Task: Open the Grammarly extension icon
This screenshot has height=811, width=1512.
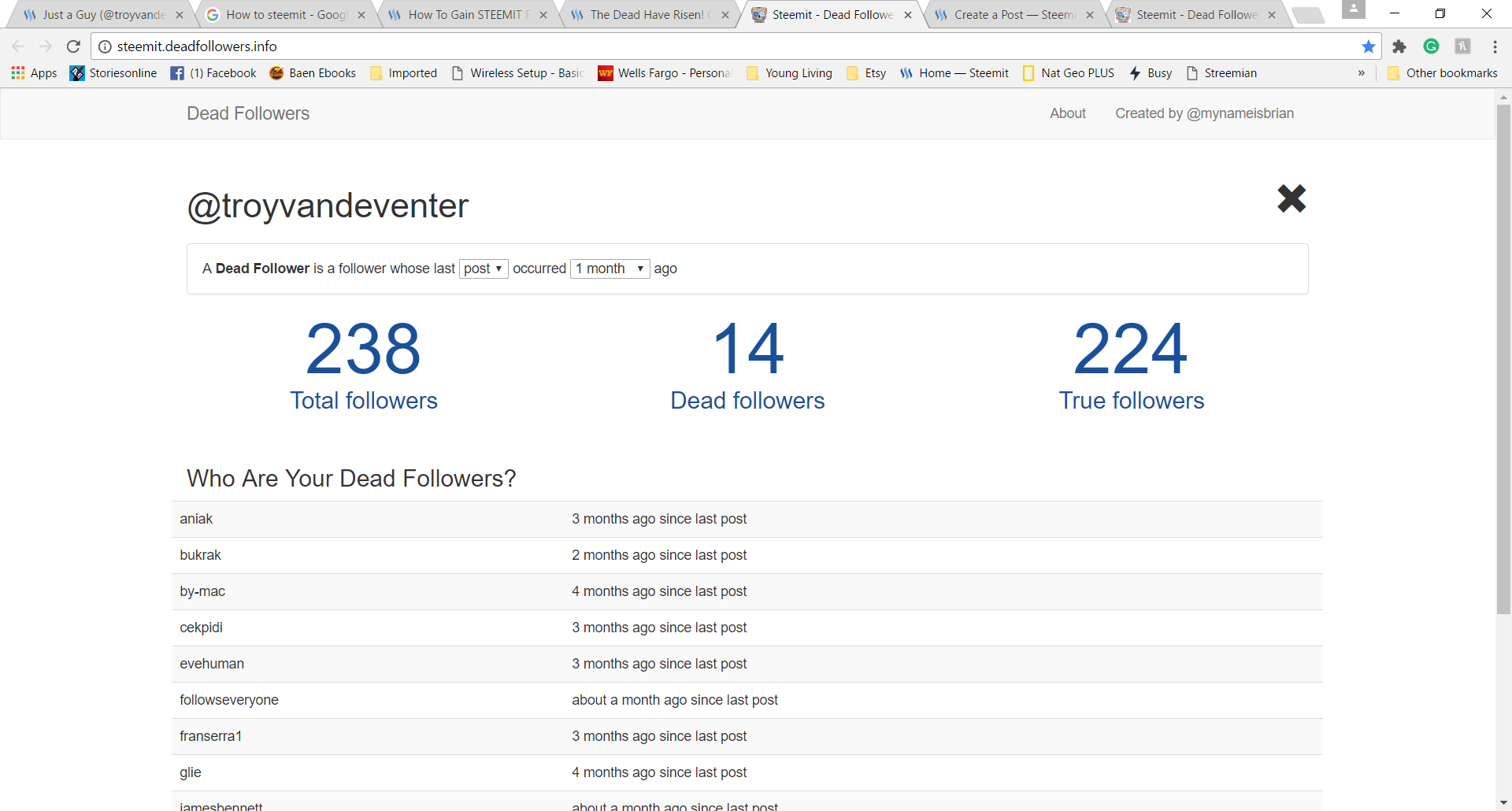Action: tap(1432, 46)
